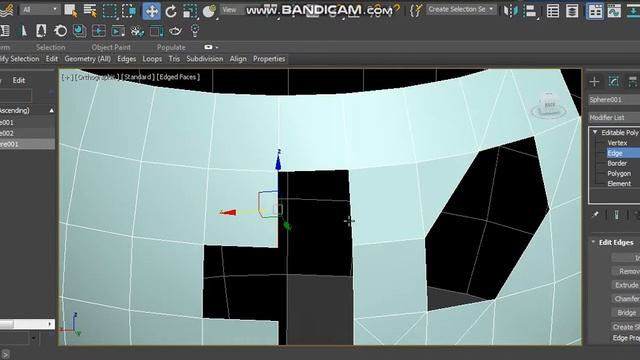640x360 pixels.
Task: Click the ViewCube in the viewport
Action: (549, 105)
